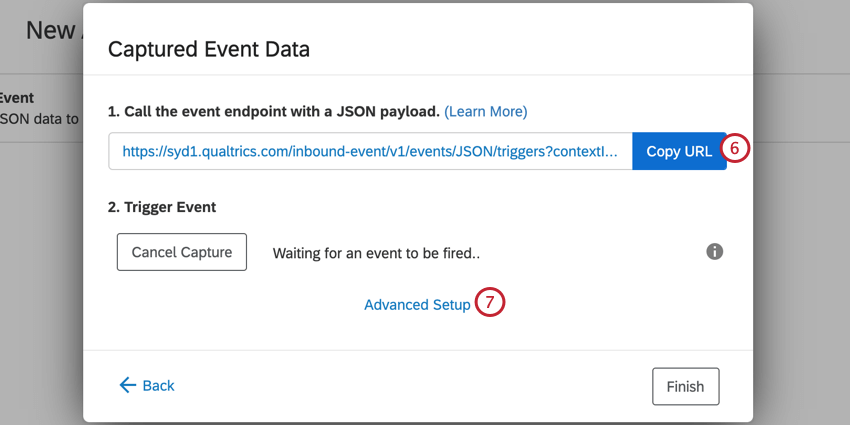Click the '2. Trigger Event' step heading

point(162,207)
